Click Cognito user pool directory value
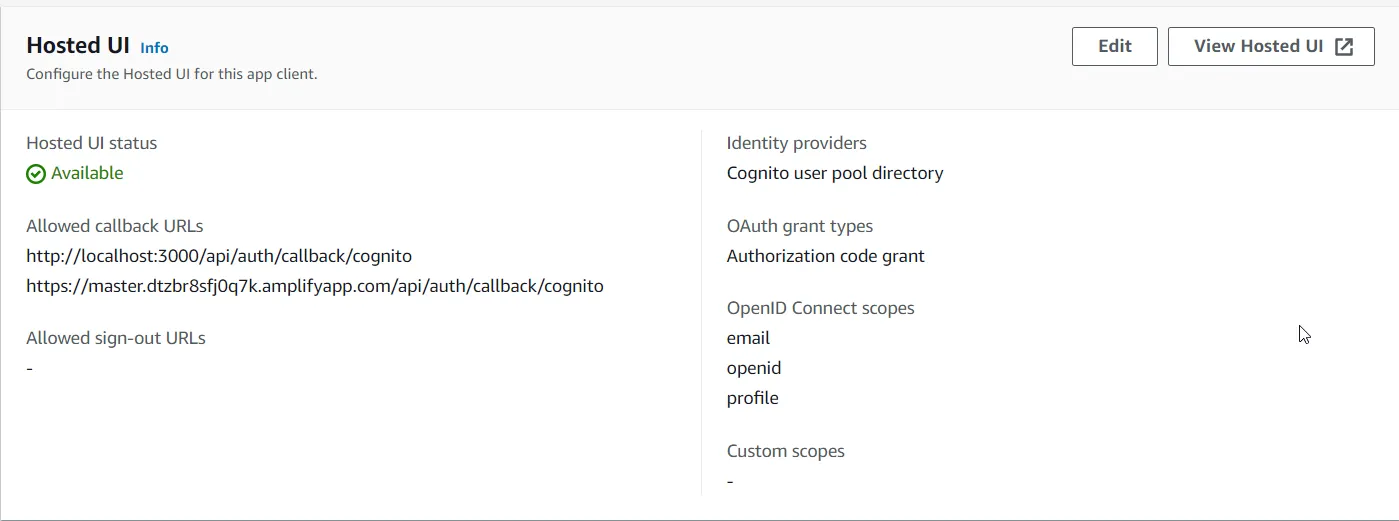Viewport: 1399px width, 521px height. tap(835, 173)
